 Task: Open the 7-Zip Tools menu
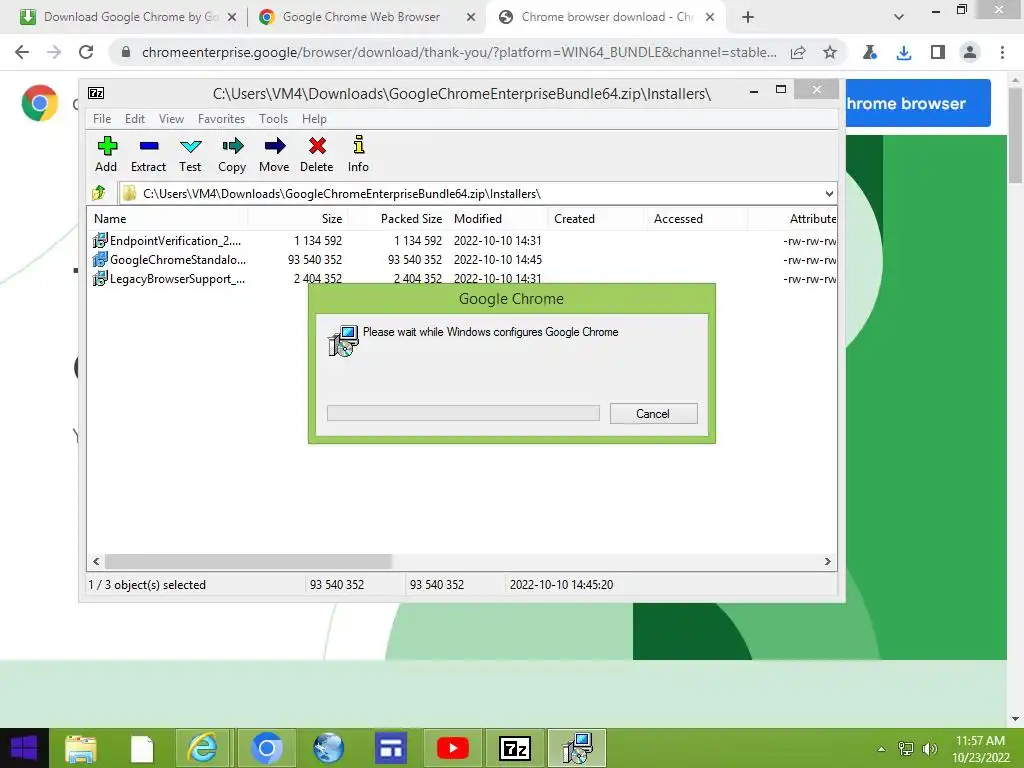(273, 119)
